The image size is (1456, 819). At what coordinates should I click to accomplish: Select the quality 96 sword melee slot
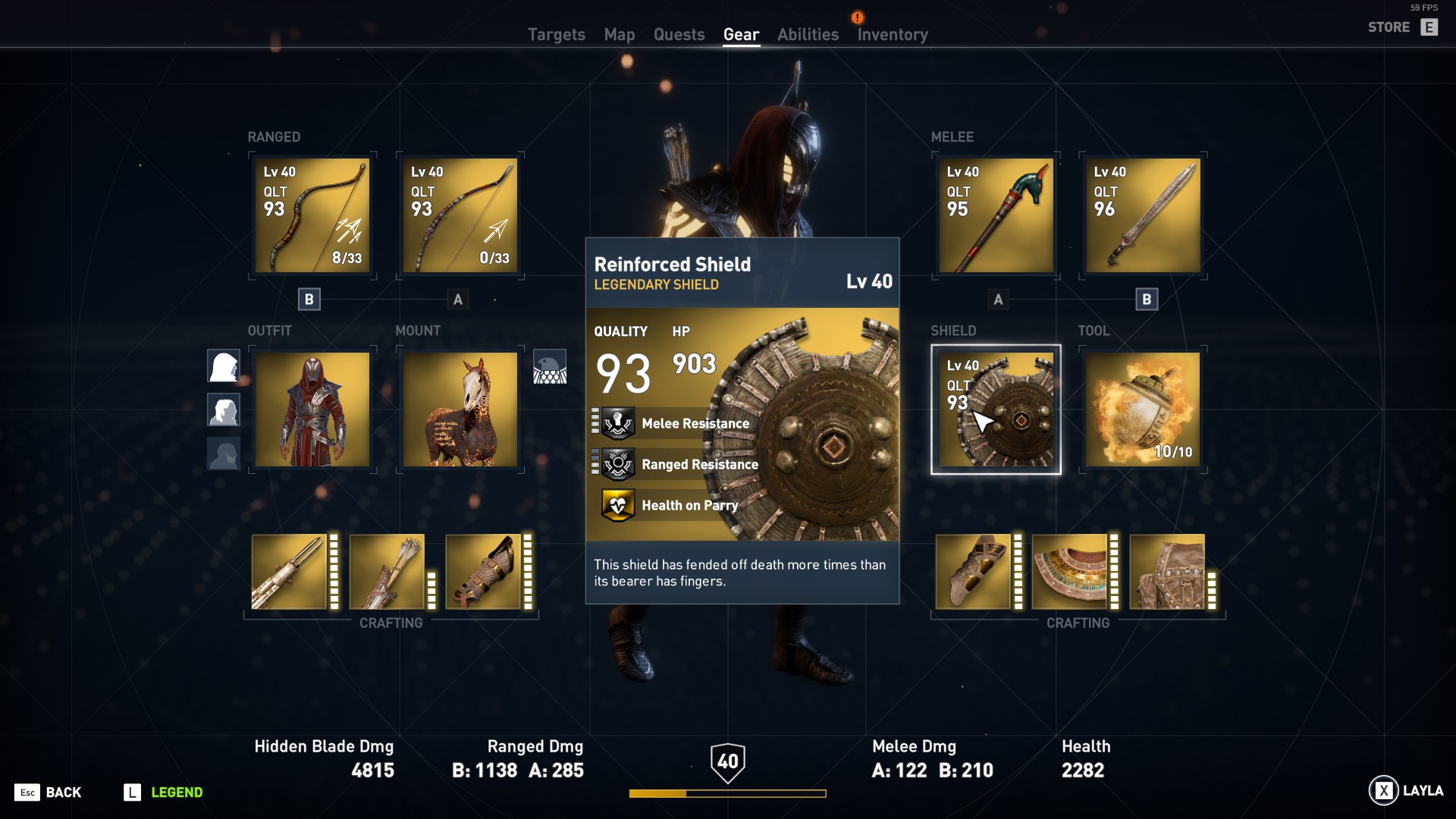(x=1143, y=215)
